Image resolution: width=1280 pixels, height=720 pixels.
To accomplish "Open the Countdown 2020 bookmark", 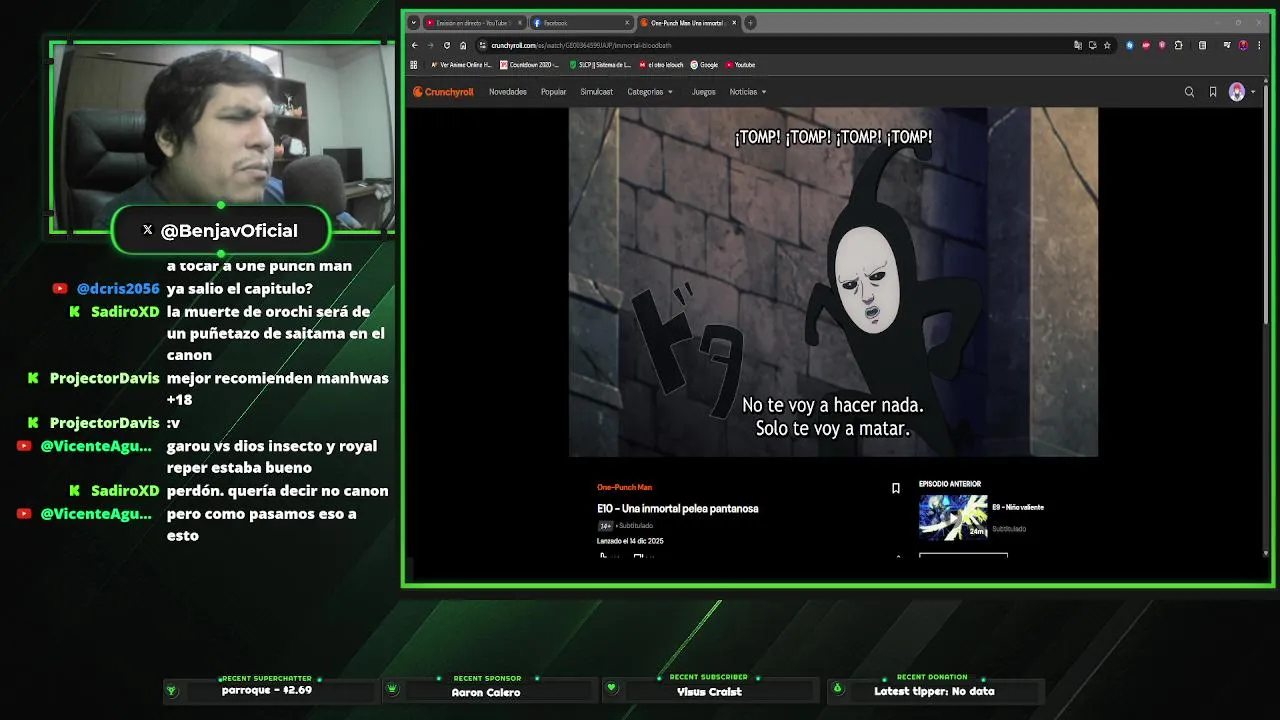I will pos(529,65).
